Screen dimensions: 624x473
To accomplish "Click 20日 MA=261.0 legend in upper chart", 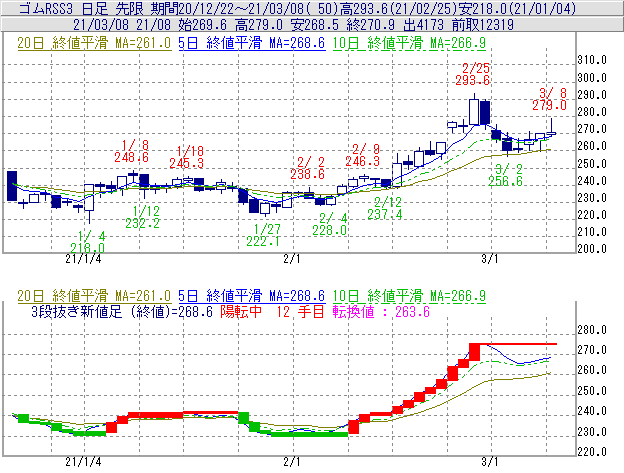I will coord(88,44).
